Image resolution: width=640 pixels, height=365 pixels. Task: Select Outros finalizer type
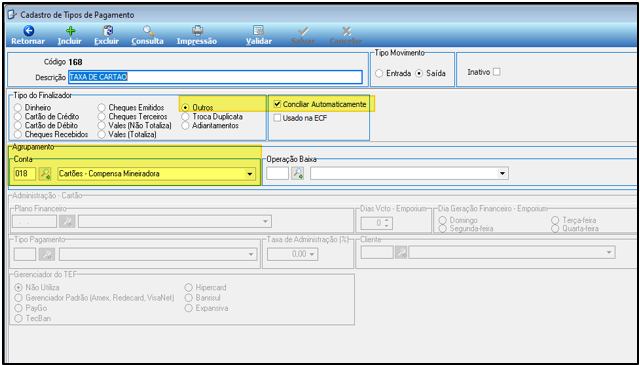coord(185,108)
